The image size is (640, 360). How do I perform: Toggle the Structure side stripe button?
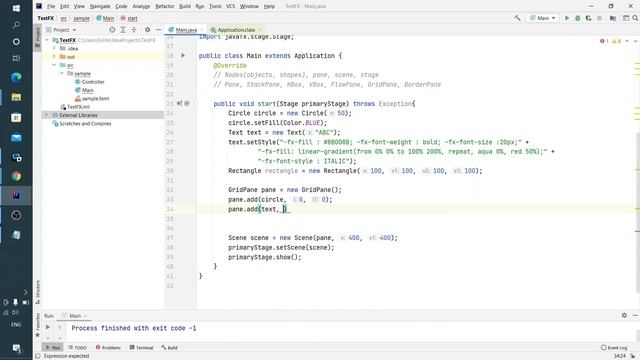tap(38, 292)
